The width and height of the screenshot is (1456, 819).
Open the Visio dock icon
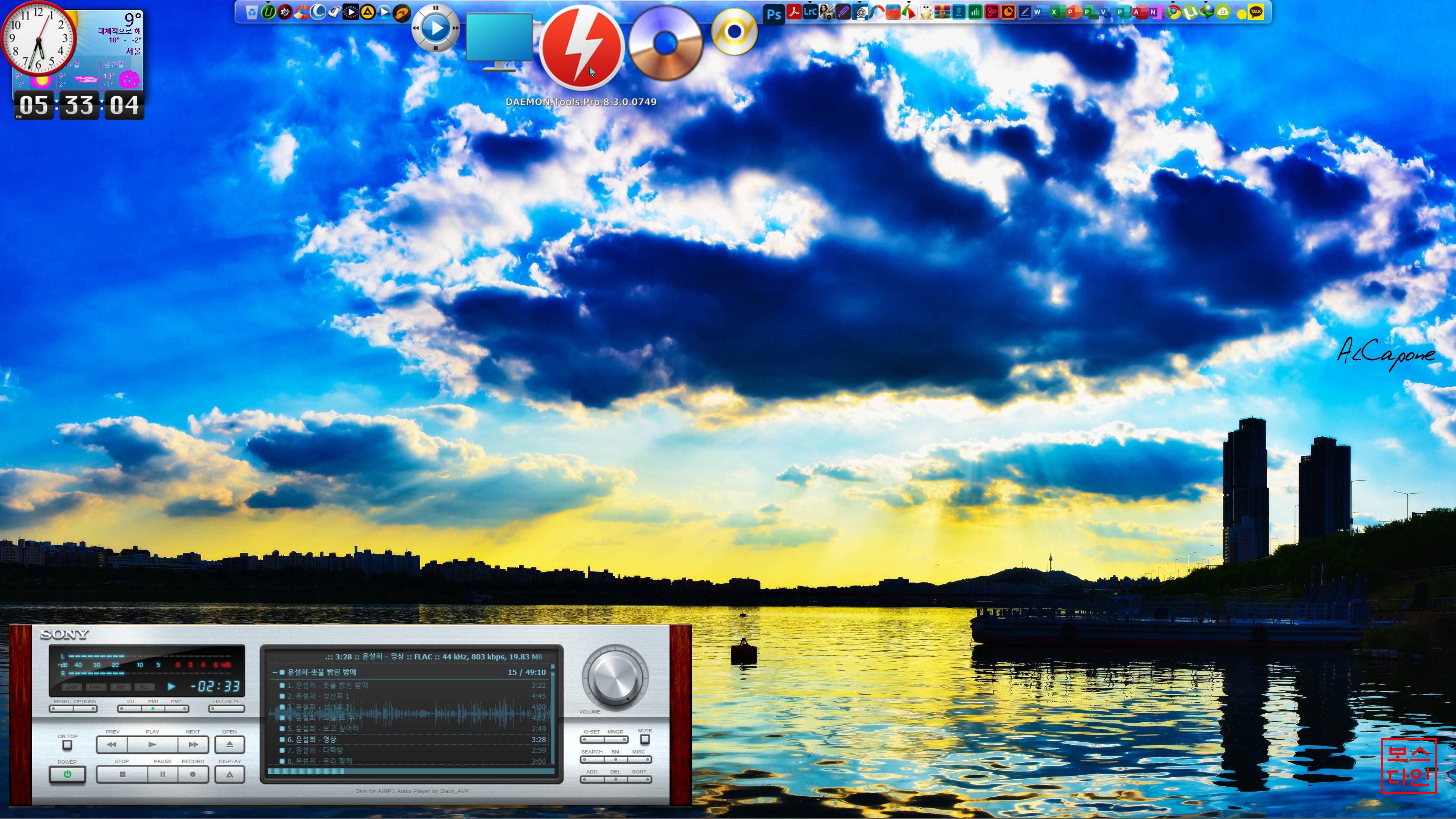pyautogui.click(x=1106, y=12)
